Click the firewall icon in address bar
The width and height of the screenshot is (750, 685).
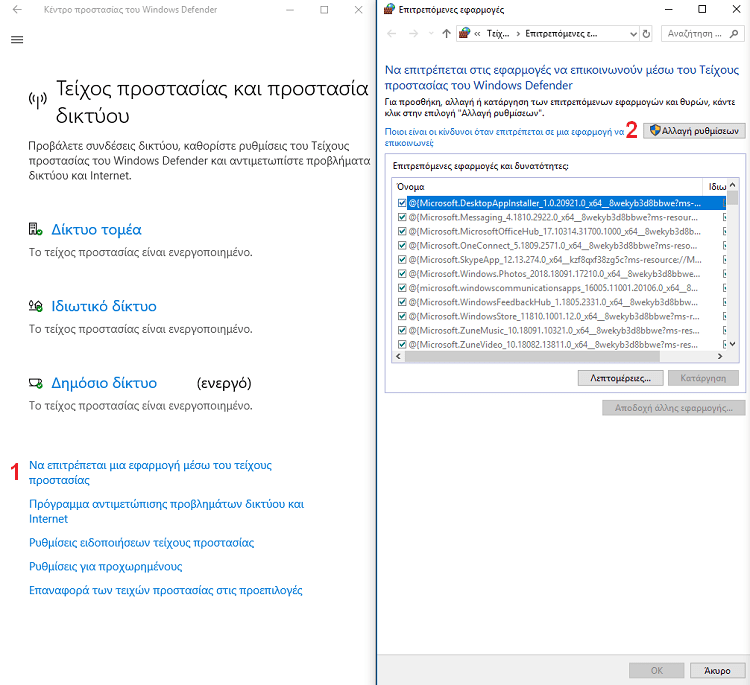[x=464, y=33]
